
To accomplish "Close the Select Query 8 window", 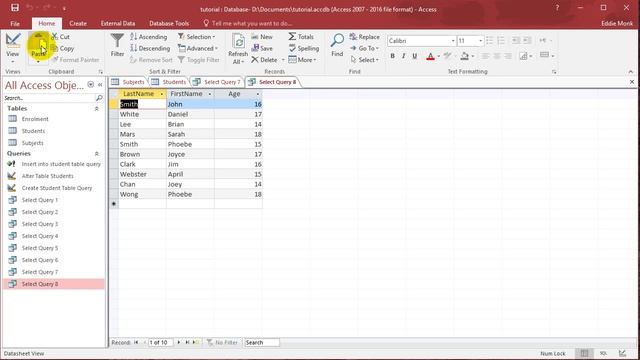I will pos(632,82).
